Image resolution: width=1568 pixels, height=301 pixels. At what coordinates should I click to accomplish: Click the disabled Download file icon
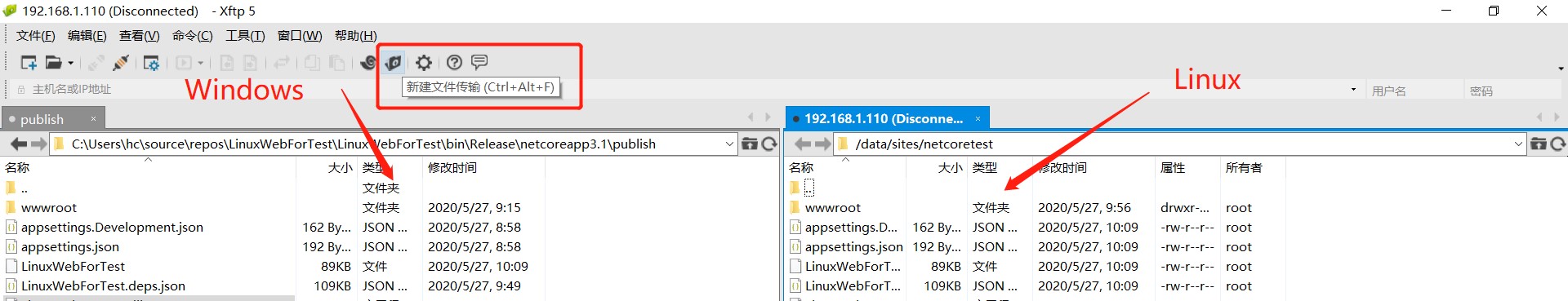(x=227, y=63)
